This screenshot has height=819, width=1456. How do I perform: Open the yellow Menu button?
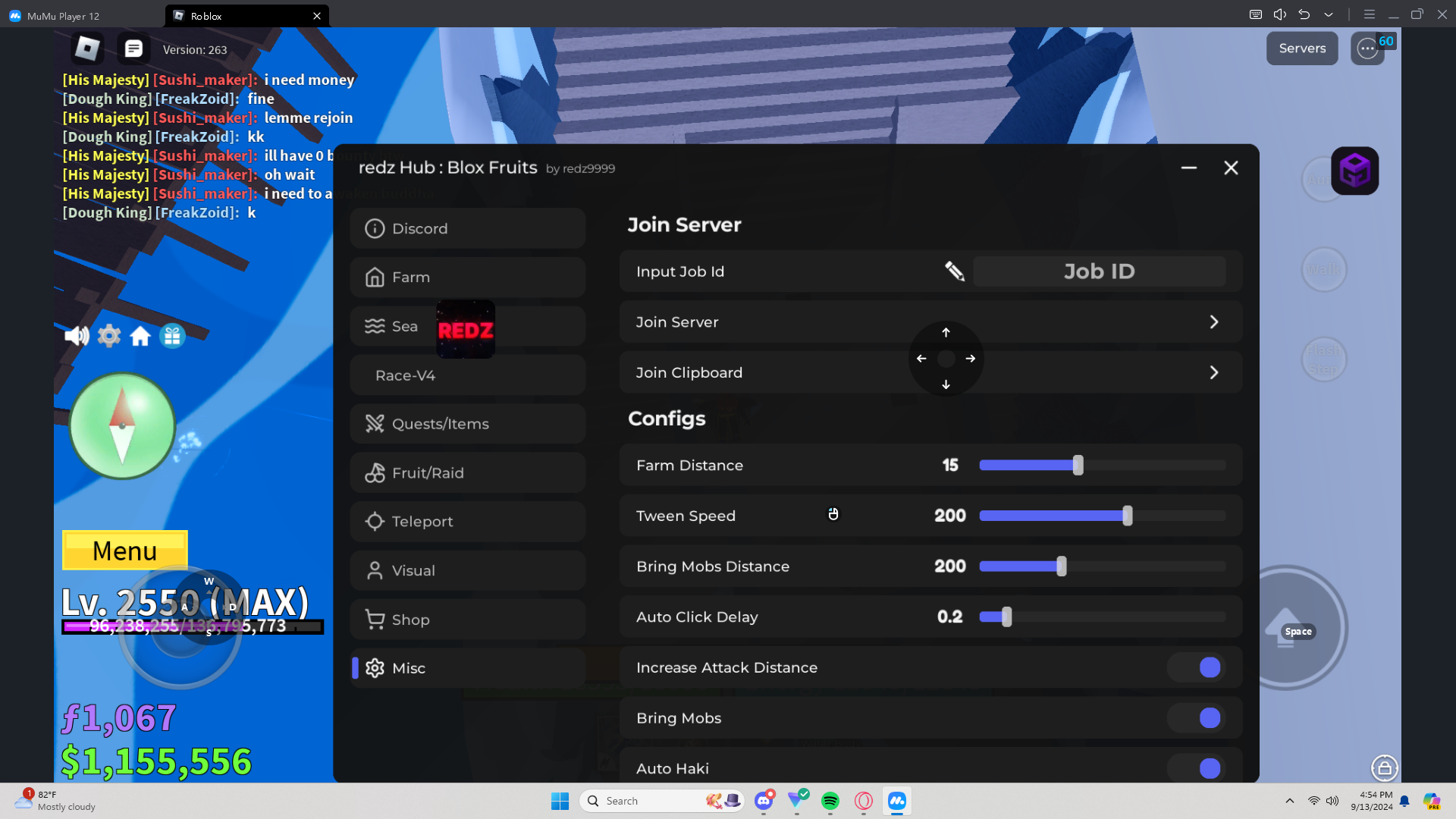[125, 551]
